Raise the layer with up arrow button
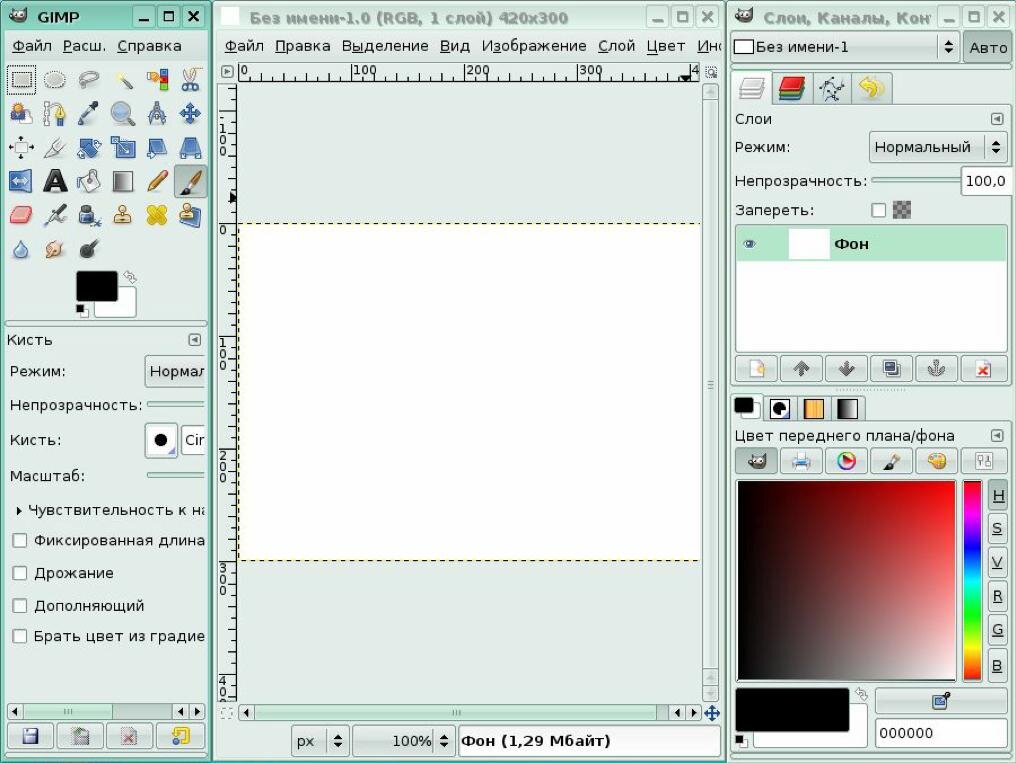This screenshot has height=763, width=1016. pos(802,369)
